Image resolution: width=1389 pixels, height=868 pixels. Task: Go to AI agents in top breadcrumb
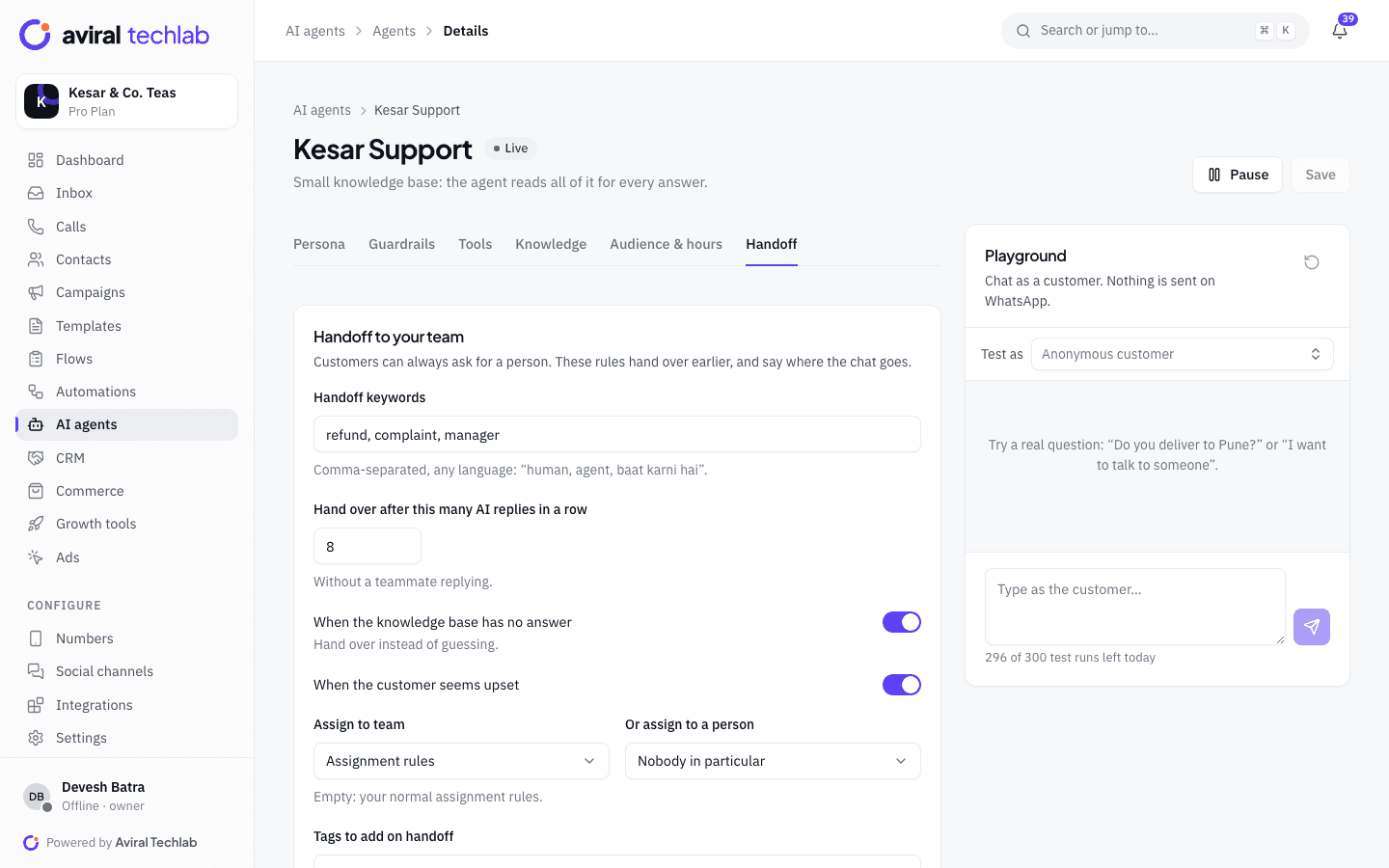[x=315, y=31]
